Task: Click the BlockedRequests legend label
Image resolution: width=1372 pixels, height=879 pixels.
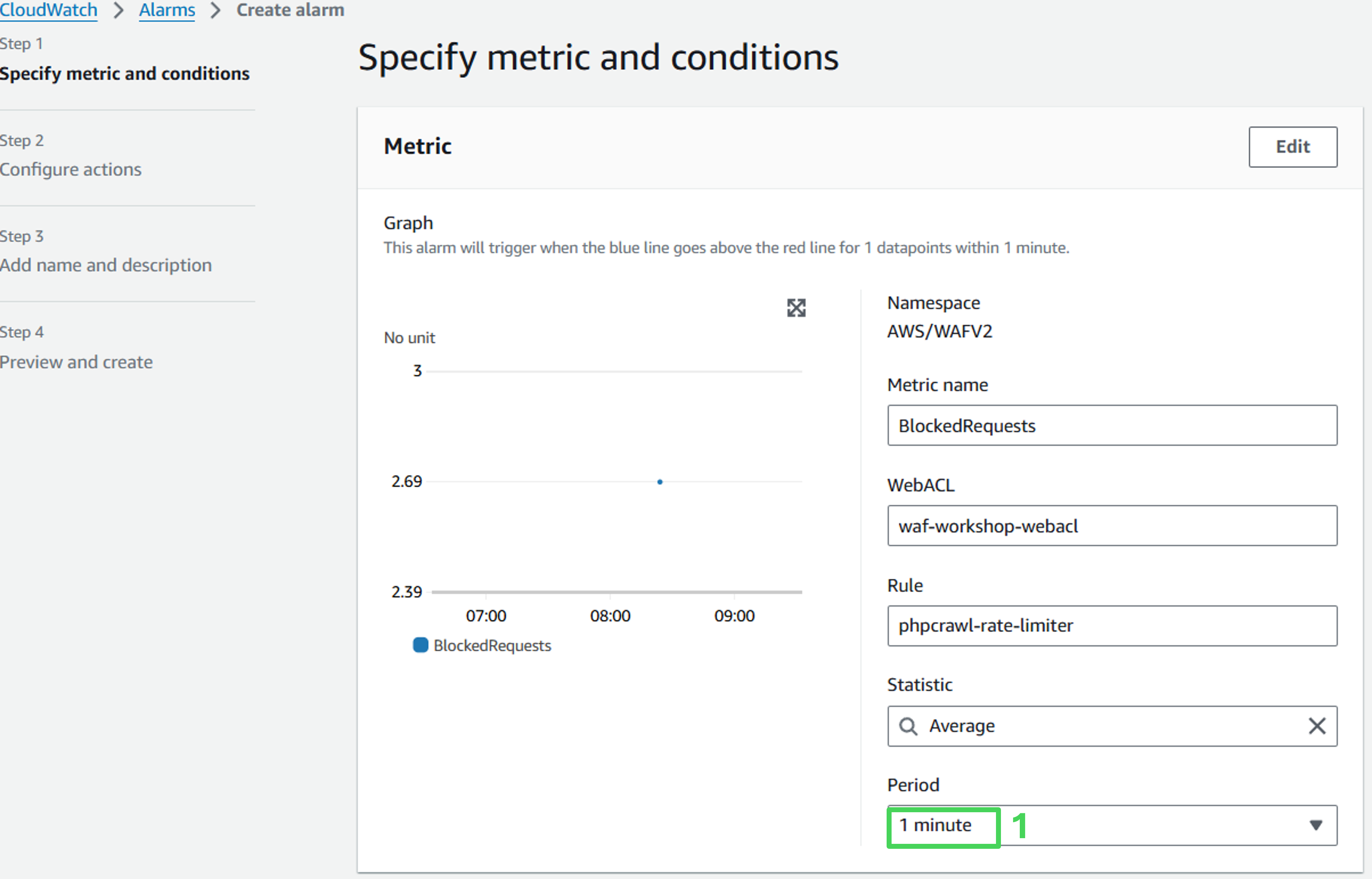Action: tap(492, 646)
